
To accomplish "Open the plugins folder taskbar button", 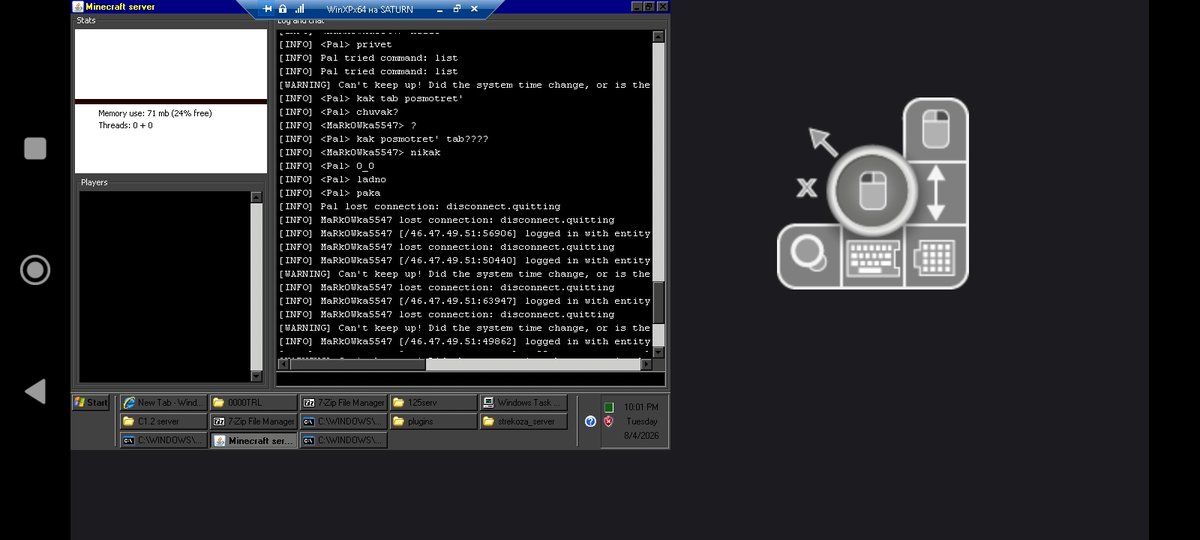I will click(433, 421).
